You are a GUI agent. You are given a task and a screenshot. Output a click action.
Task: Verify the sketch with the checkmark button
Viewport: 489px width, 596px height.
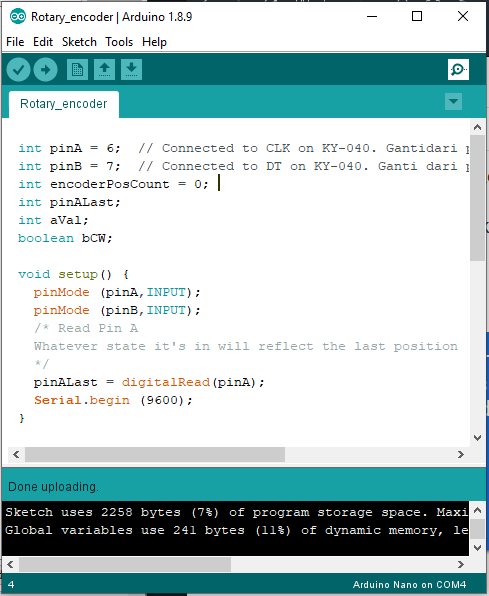tap(18, 70)
